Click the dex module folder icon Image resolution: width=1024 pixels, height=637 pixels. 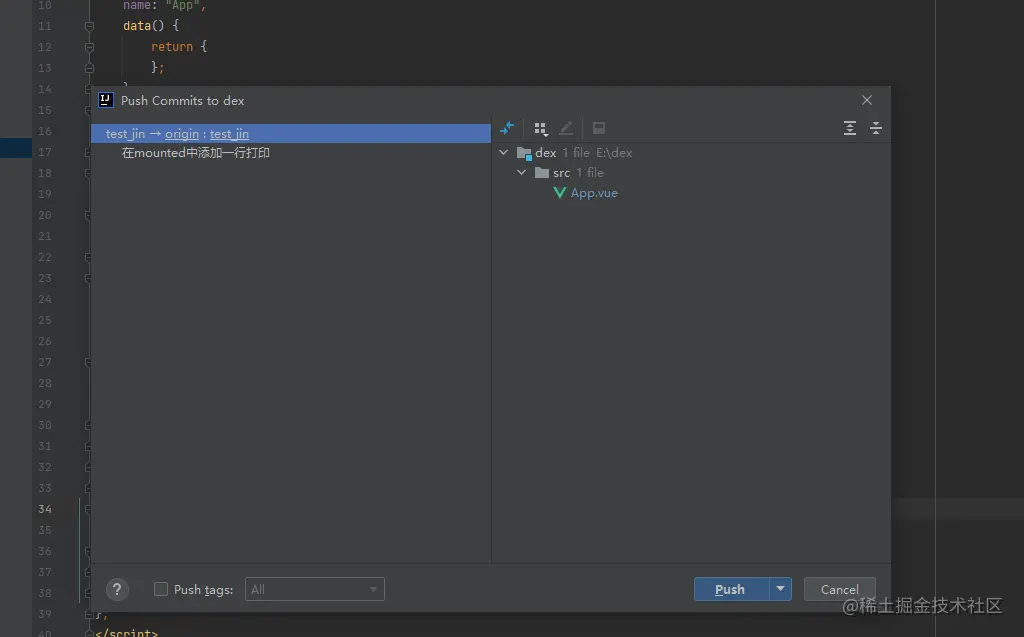pos(524,153)
